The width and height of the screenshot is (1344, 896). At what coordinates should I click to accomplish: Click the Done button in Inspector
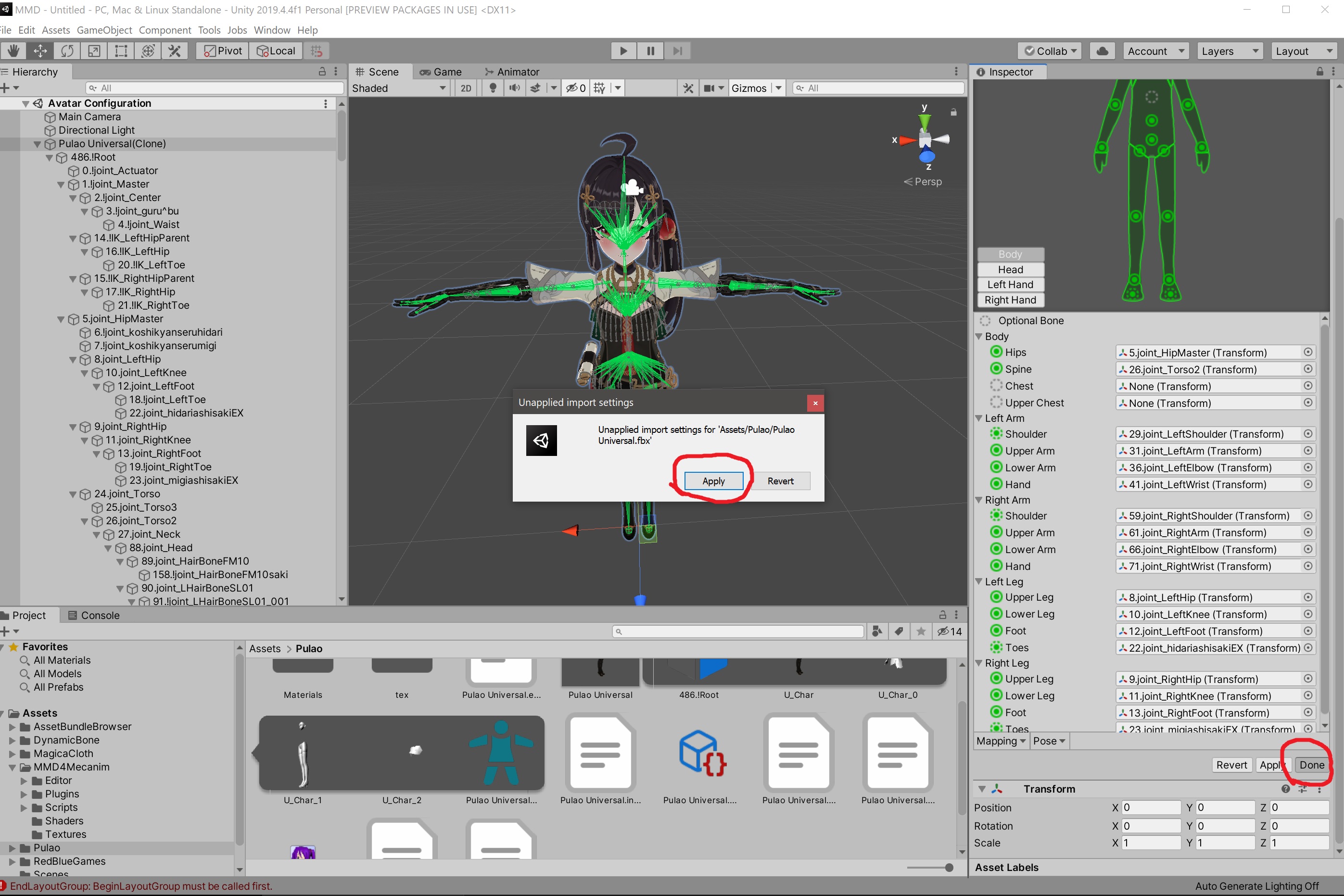click(1311, 765)
